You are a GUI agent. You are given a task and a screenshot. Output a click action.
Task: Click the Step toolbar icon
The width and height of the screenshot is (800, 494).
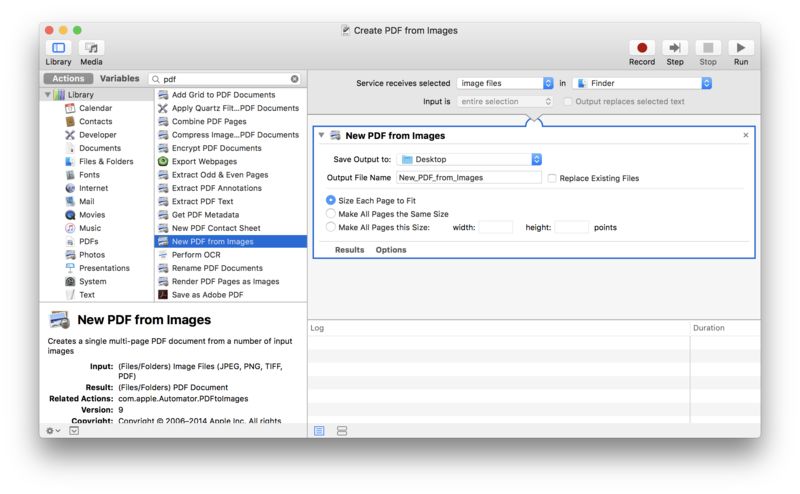pyautogui.click(x=675, y=48)
